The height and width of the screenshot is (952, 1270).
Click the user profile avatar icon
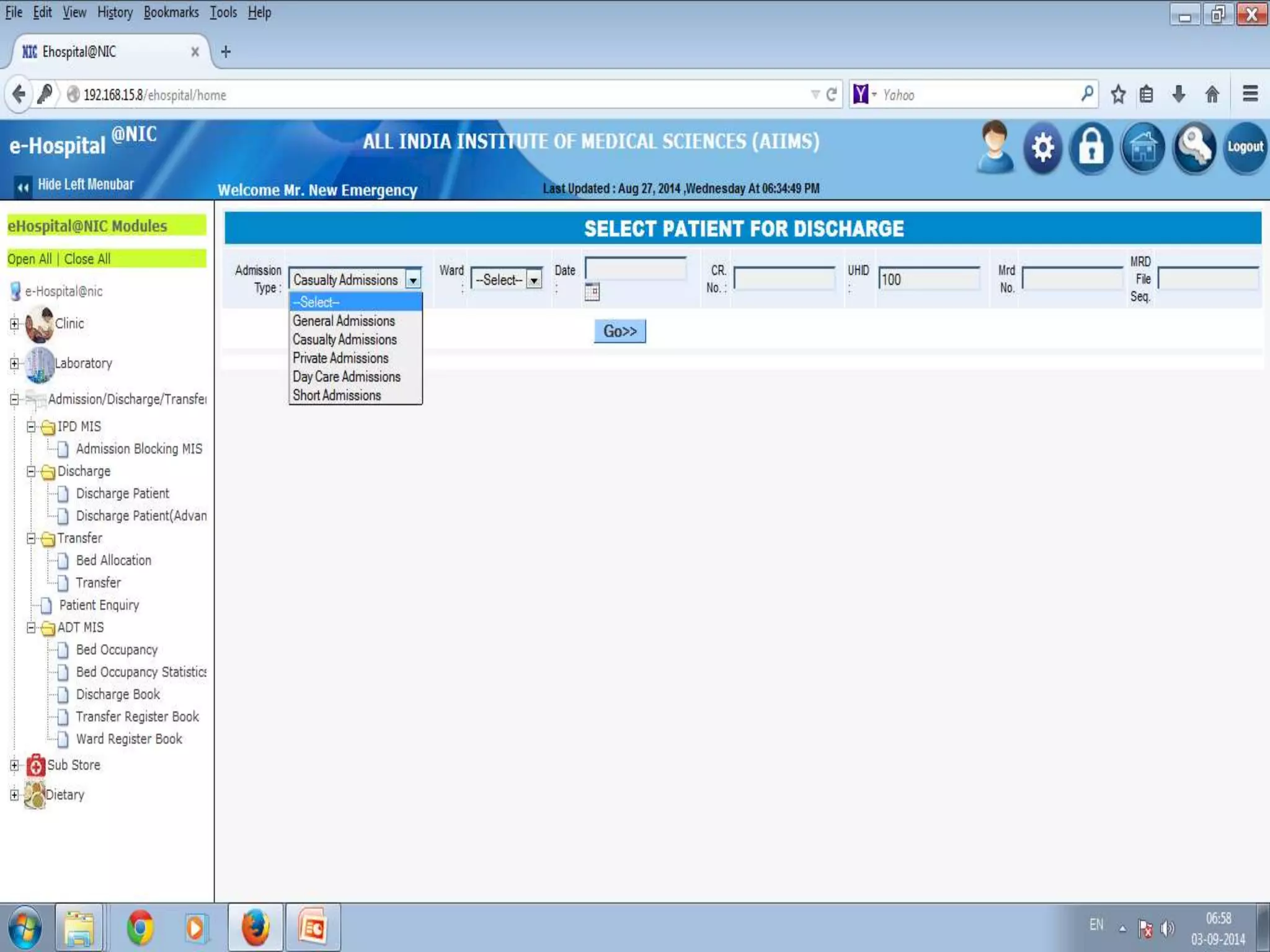pyautogui.click(x=995, y=148)
